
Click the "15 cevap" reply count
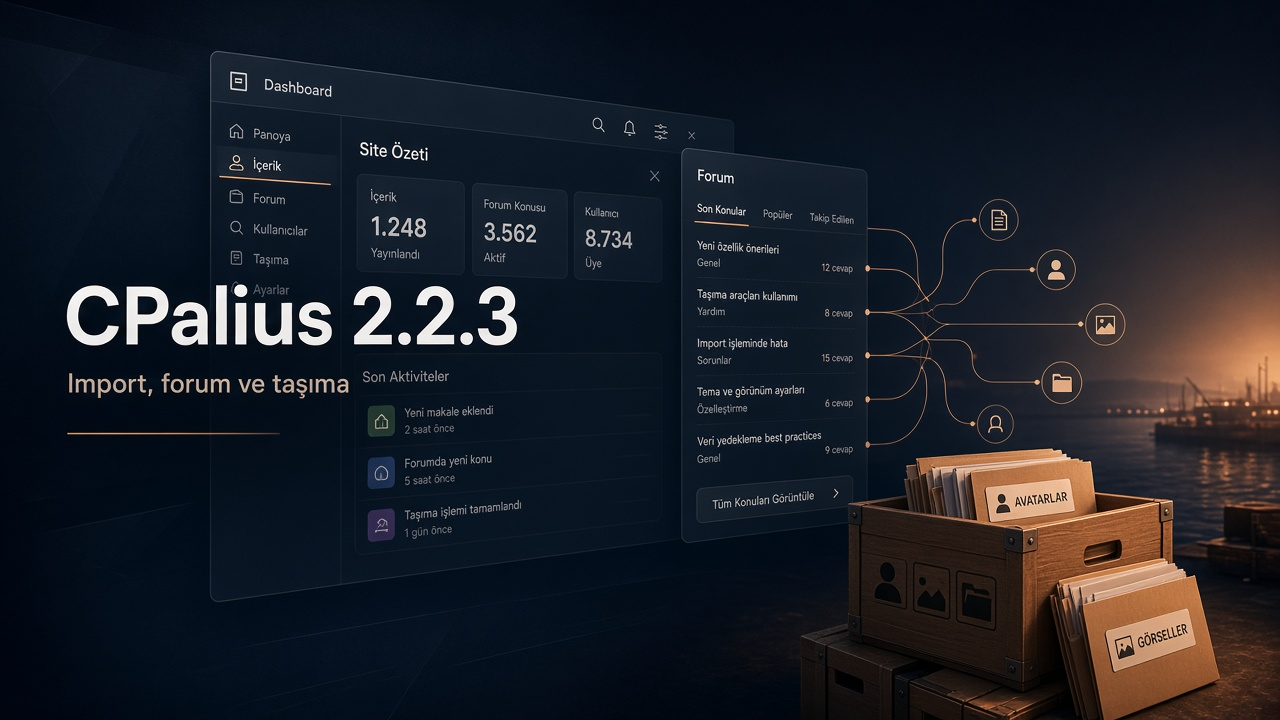pyautogui.click(x=837, y=358)
